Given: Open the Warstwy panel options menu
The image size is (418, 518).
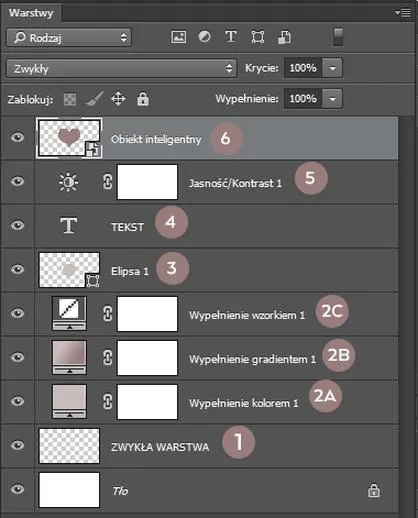Looking at the screenshot, I should [403, 13].
